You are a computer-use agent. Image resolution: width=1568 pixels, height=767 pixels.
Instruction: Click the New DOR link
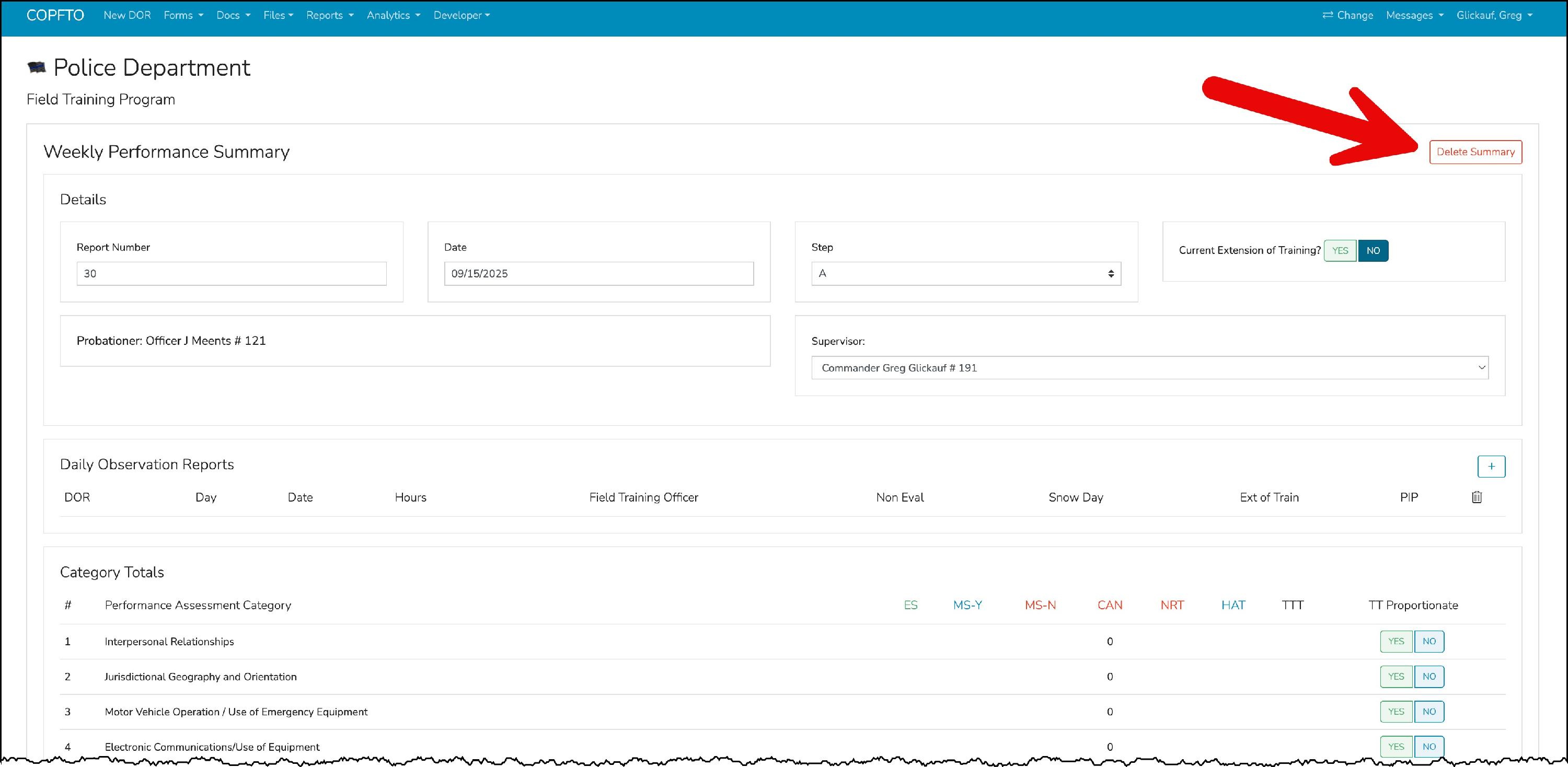click(126, 15)
